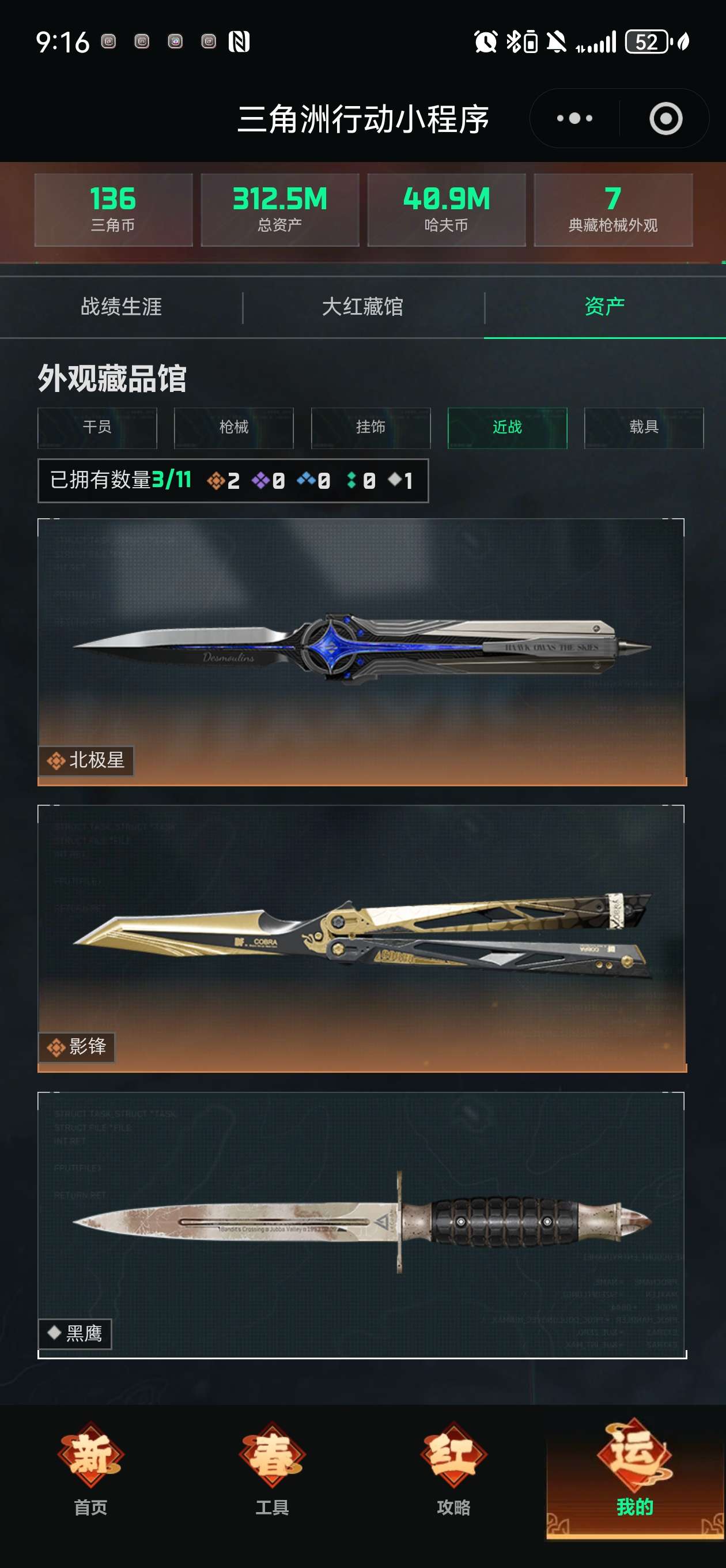Switch to the 大红藏馆 tab

click(x=362, y=307)
